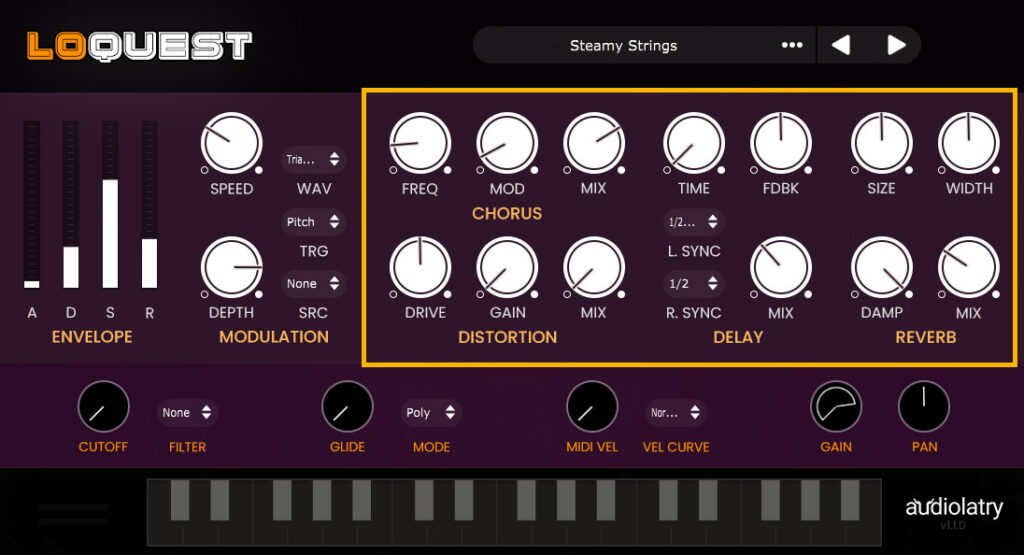Image resolution: width=1024 pixels, height=555 pixels.
Task: Click the CUTOFF knob
Action: coord(103,406)
